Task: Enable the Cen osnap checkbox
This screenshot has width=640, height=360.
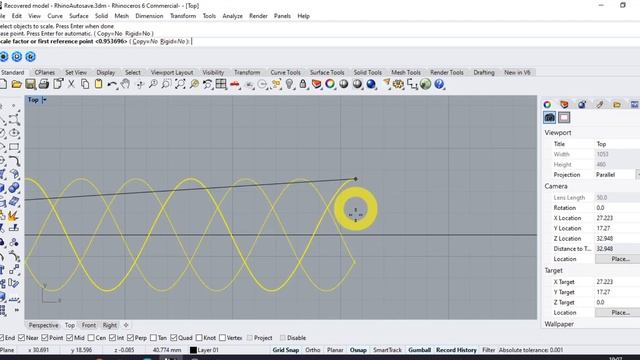Action: click(91, 338)
